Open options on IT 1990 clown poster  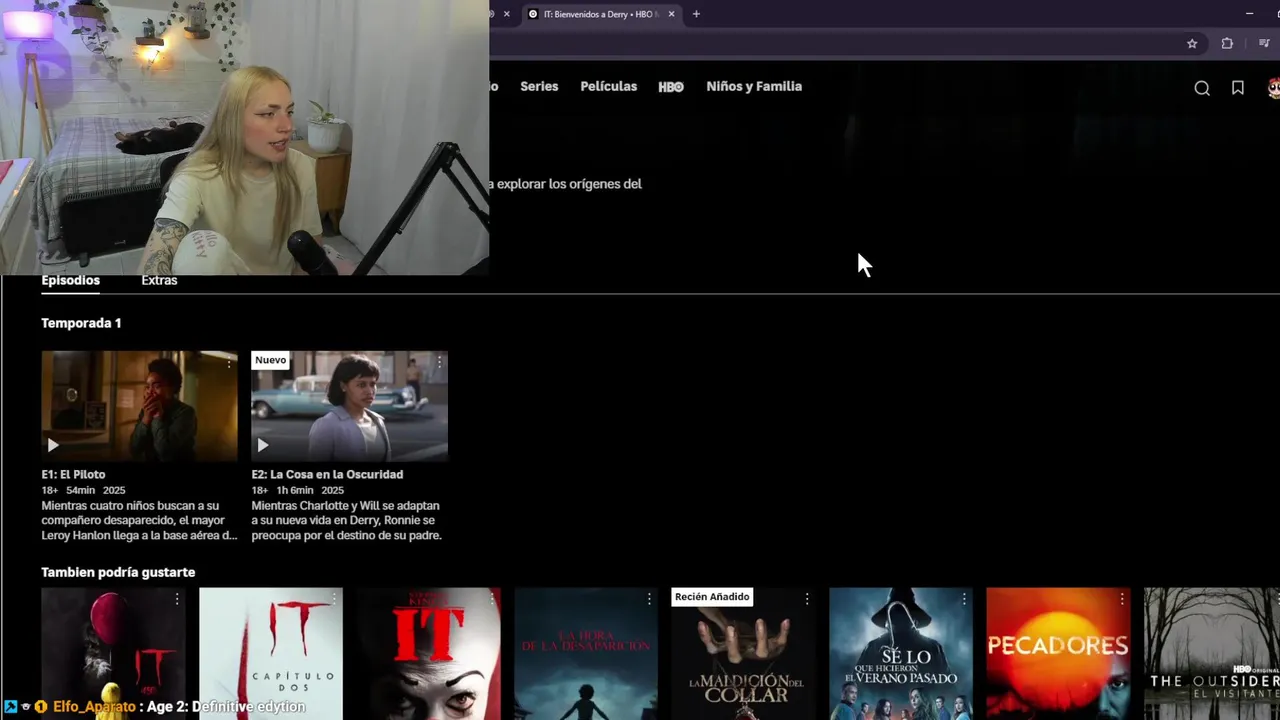pos(492,599)
